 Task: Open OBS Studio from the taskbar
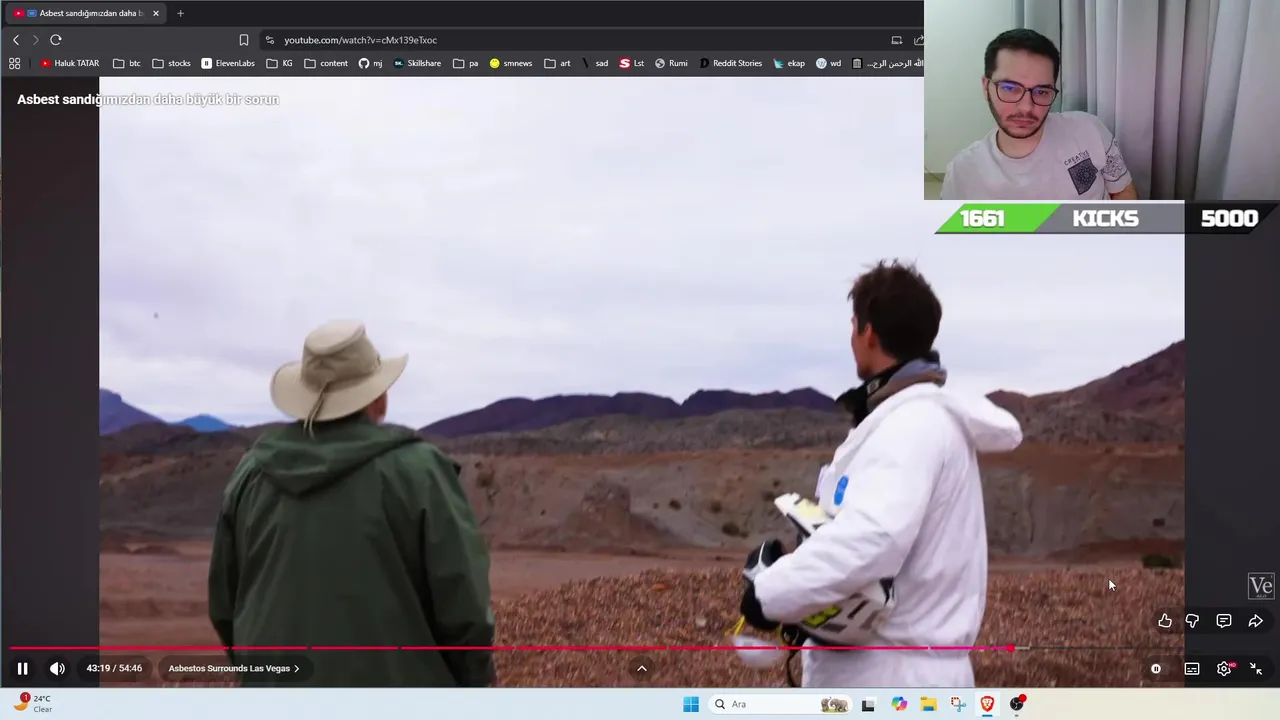pos(1017,704)
